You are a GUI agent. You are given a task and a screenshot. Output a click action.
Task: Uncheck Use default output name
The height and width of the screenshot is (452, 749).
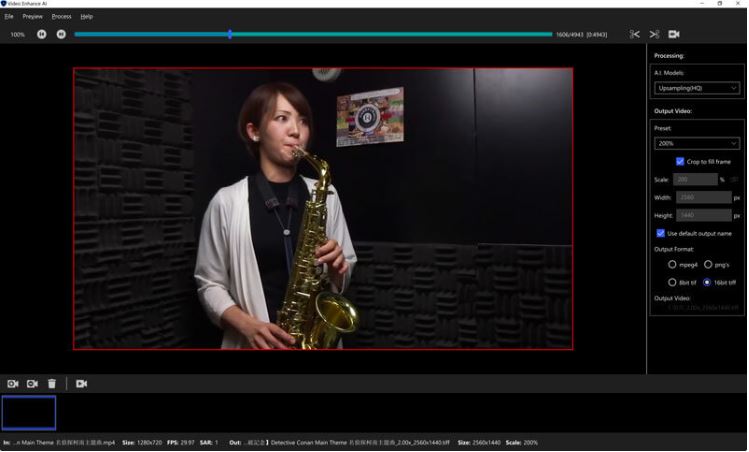tap(660, 233)
